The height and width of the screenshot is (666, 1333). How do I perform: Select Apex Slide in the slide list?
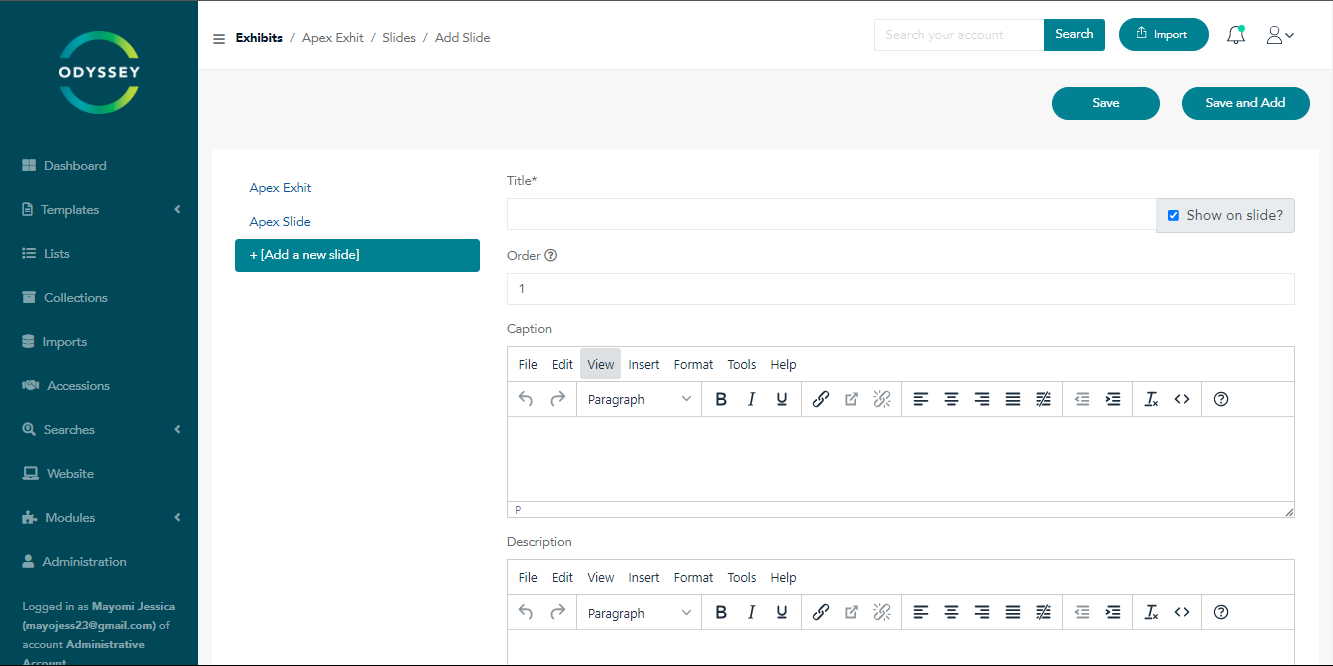280,222
